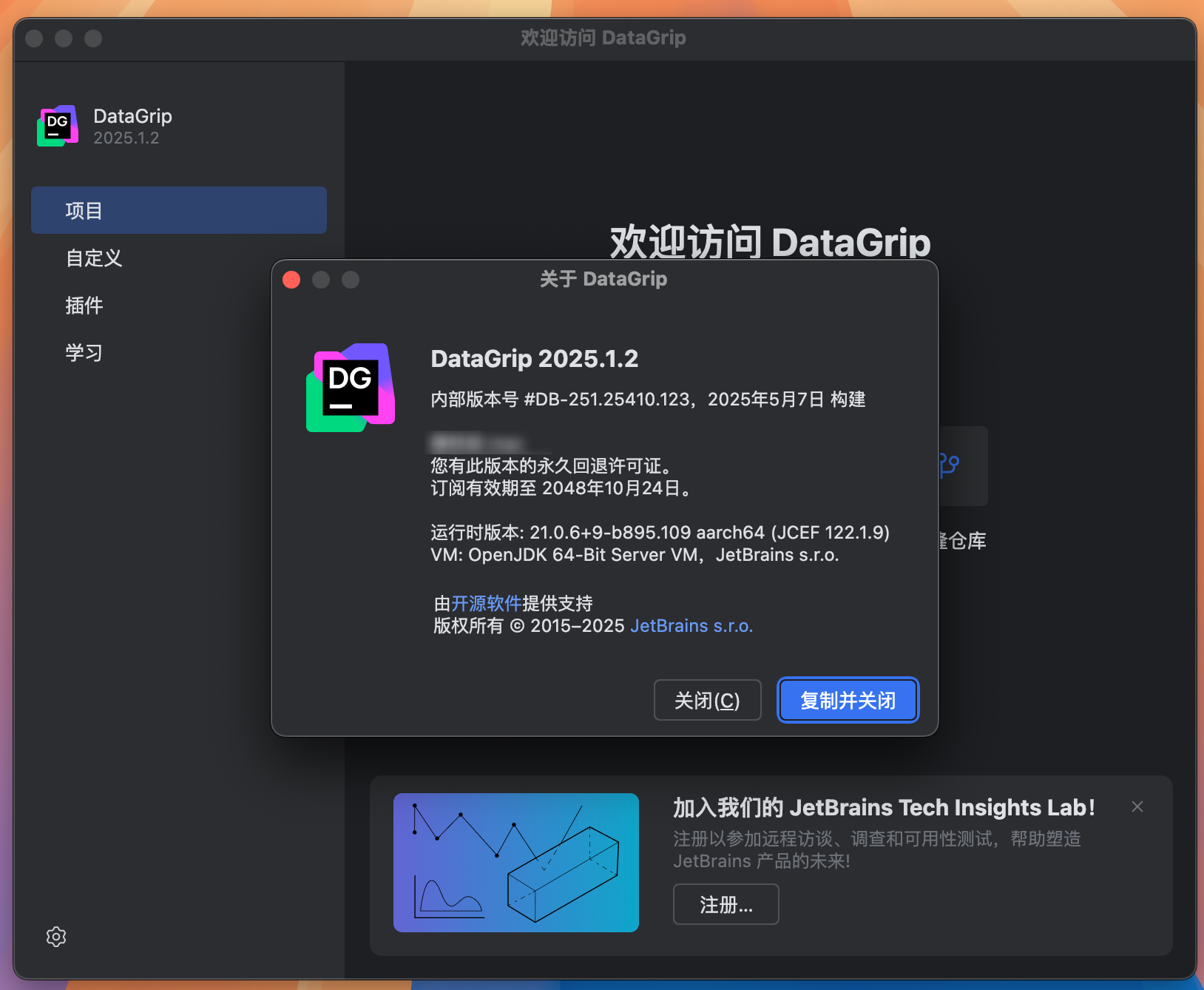This screenshot has width=1204, height=990.
Task: Close the About DataGrip dialog via red button
Action: [x=291, y=280]
